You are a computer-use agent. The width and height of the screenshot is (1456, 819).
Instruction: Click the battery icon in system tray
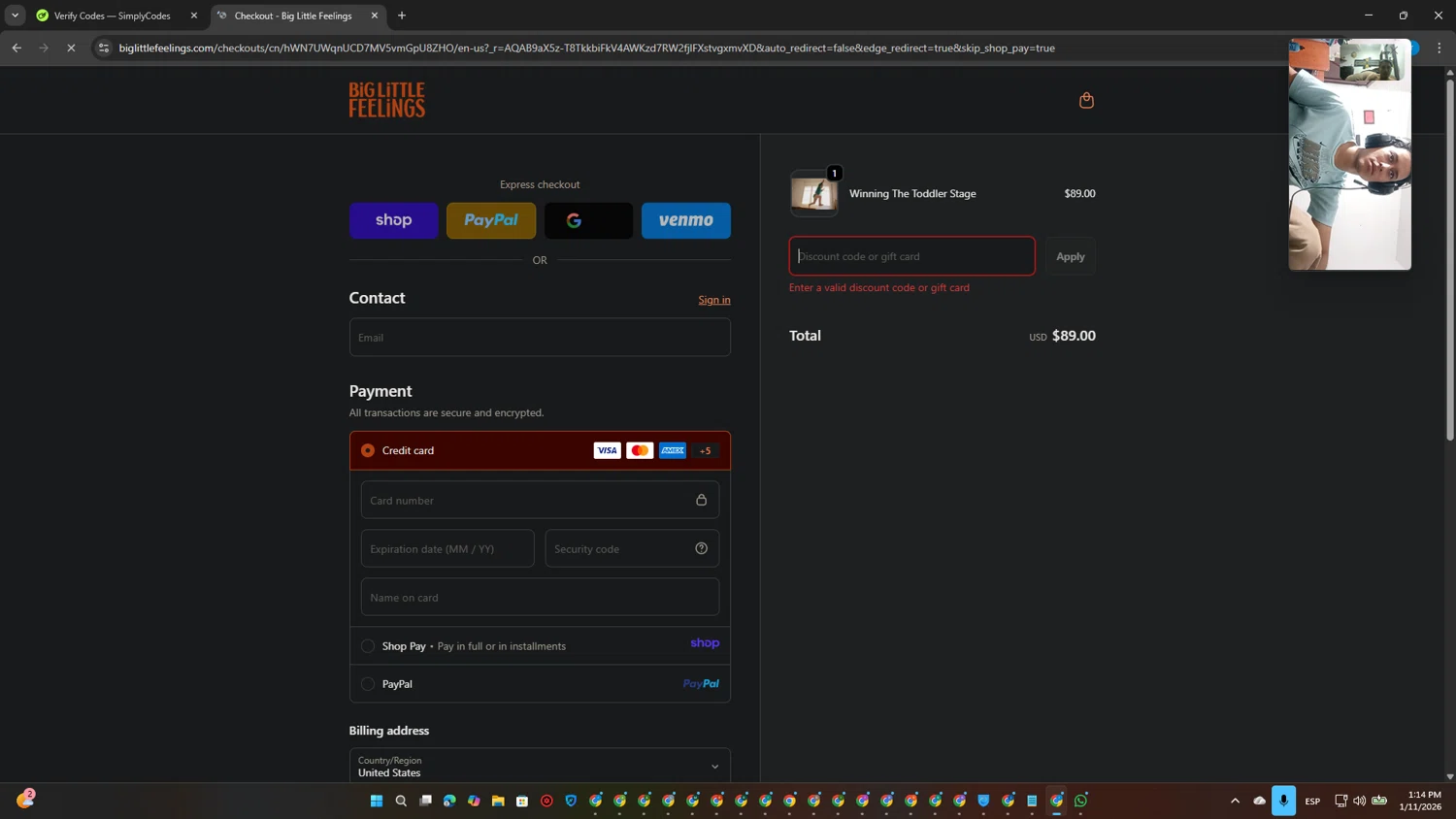pos(1379,801)
